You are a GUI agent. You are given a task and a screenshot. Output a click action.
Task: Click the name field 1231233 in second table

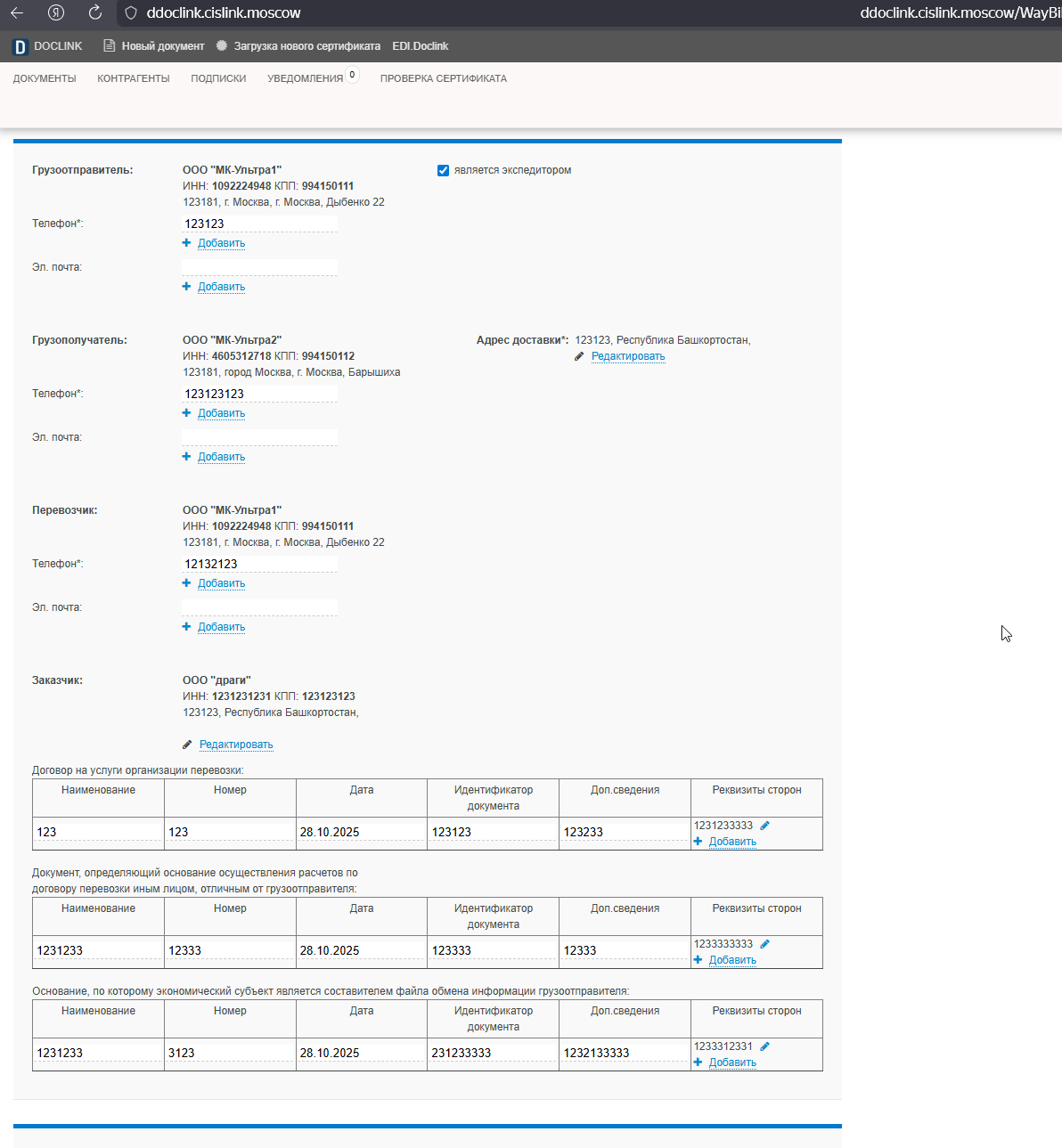pos(98,950)
